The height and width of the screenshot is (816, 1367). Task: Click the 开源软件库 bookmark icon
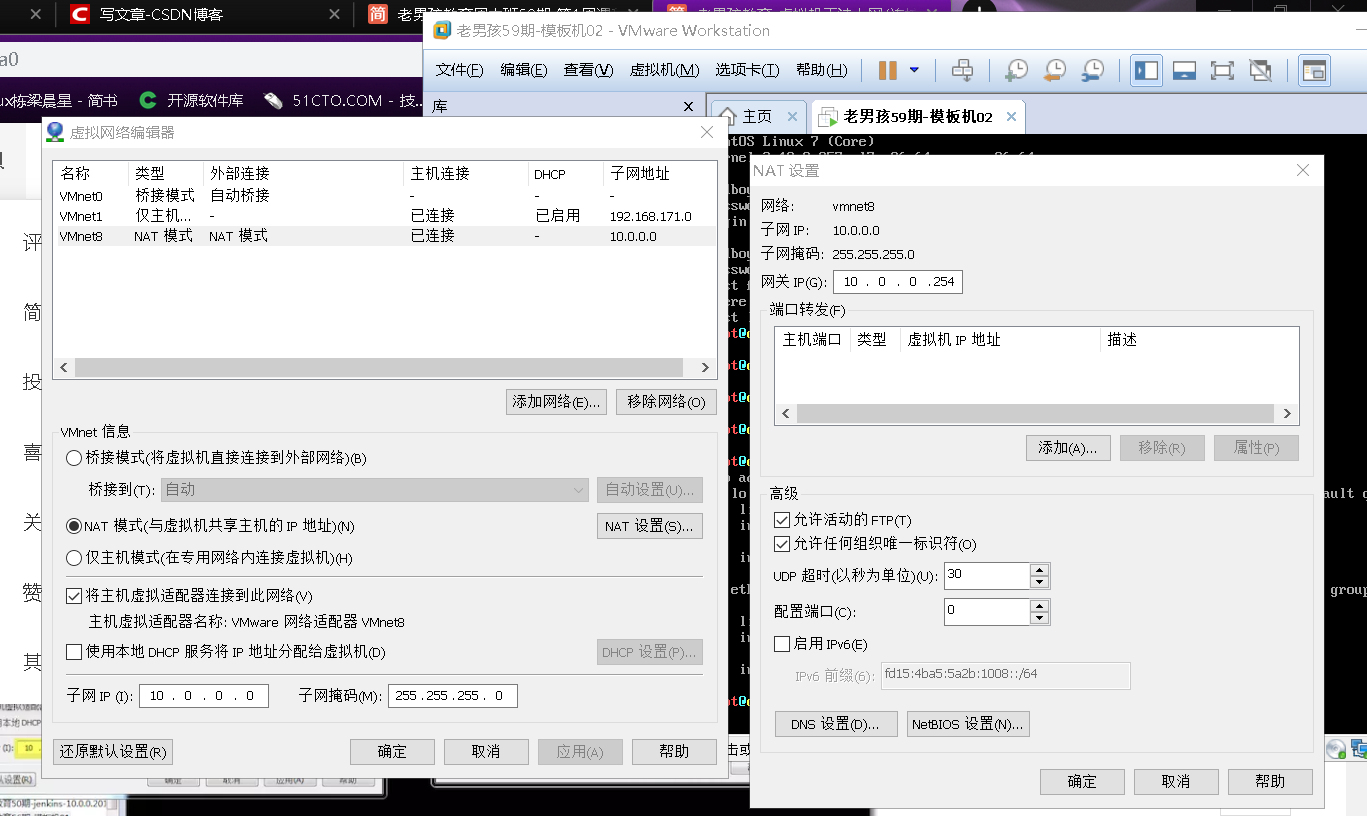(x=148, y=100)
